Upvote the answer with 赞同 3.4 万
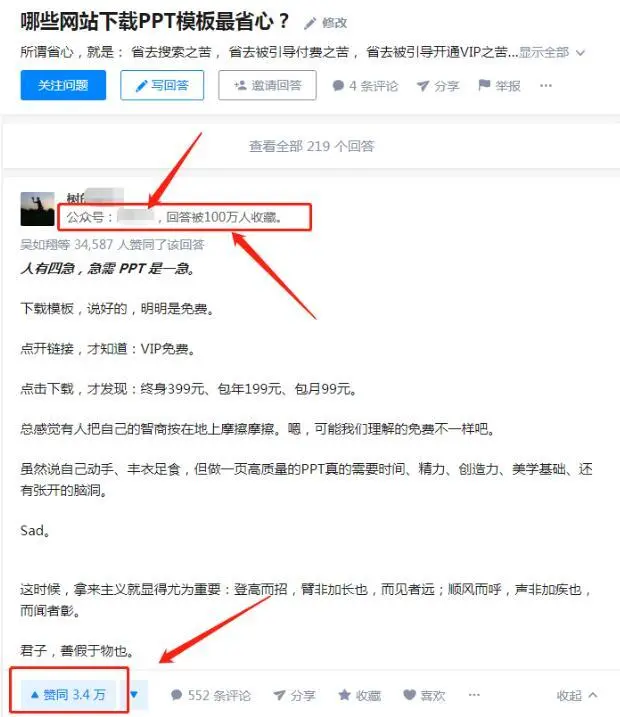 pyautogui.click(x=68, y=695)
